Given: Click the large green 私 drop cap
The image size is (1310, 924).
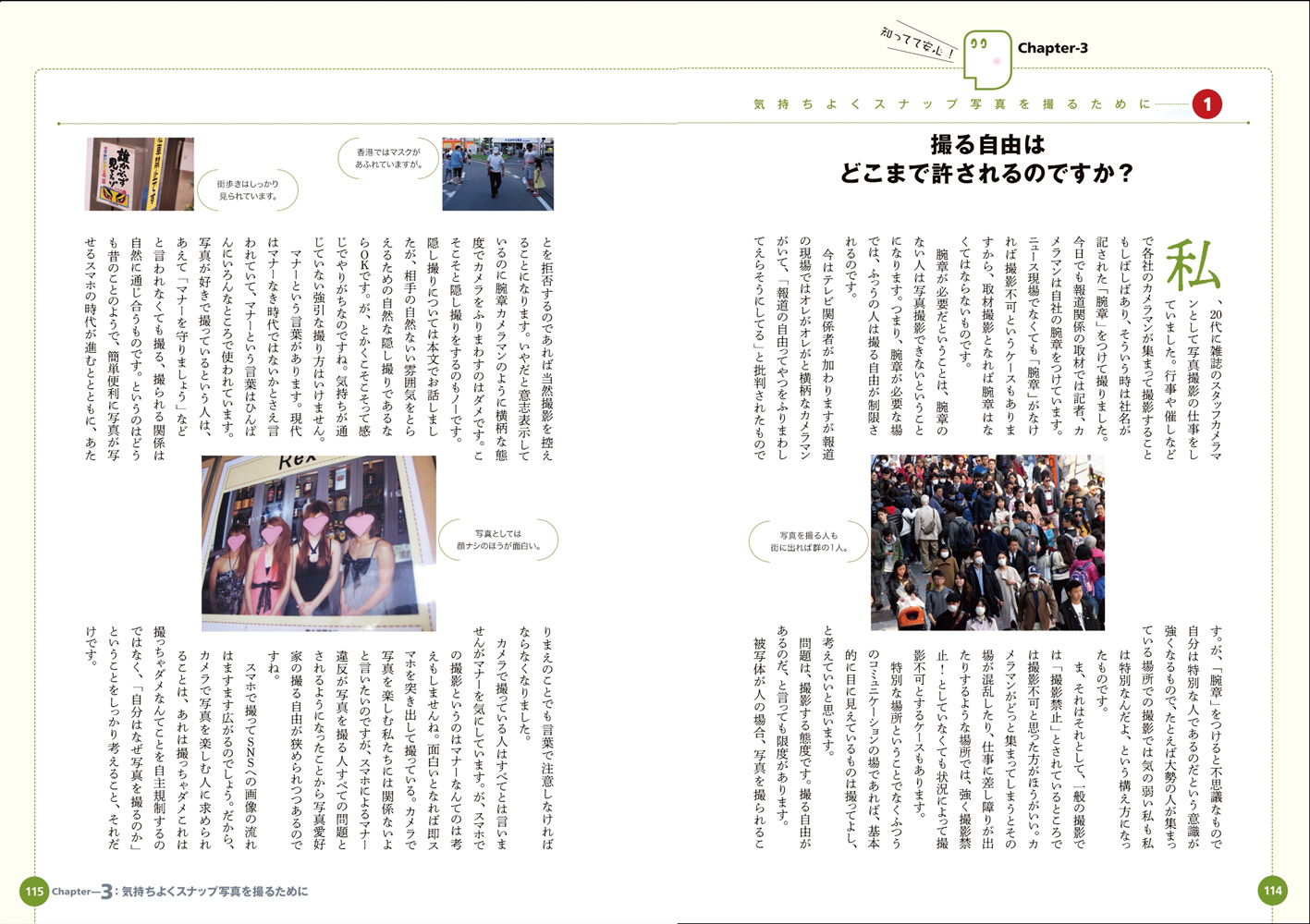Looking at the screenshot, I should pos(1193,265).
